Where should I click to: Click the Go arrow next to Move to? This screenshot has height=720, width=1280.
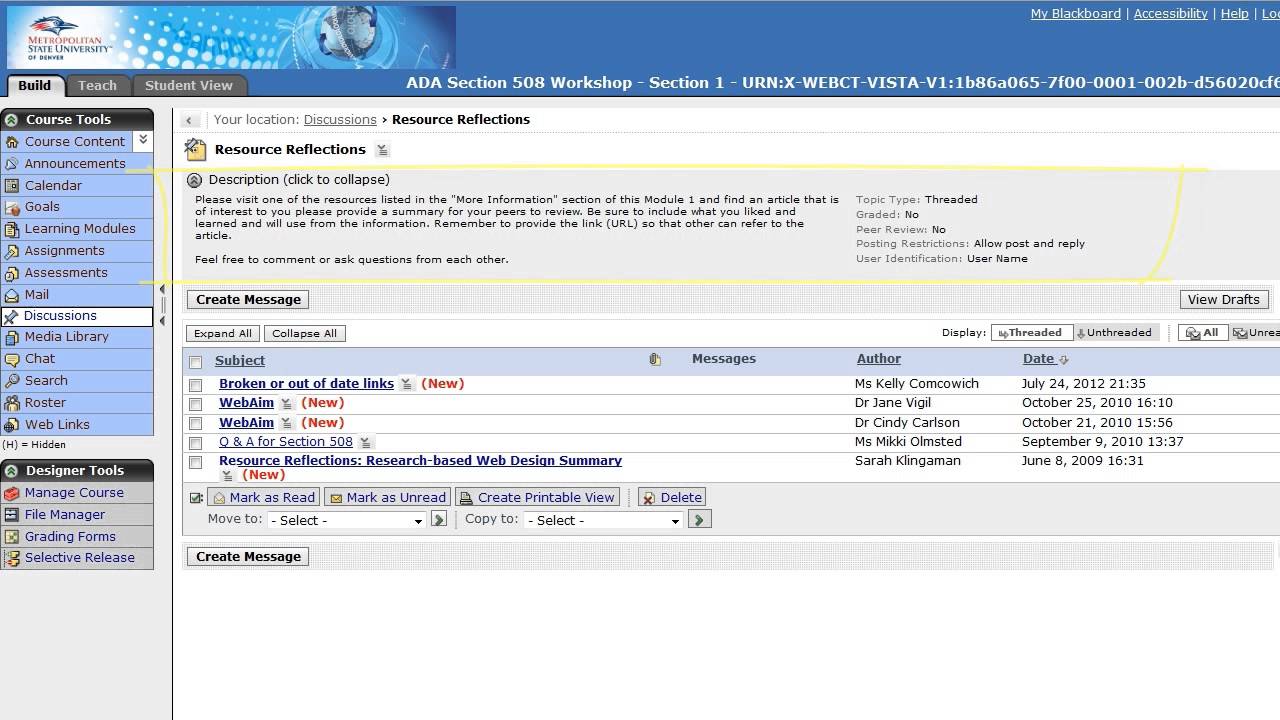pos(439,520)
